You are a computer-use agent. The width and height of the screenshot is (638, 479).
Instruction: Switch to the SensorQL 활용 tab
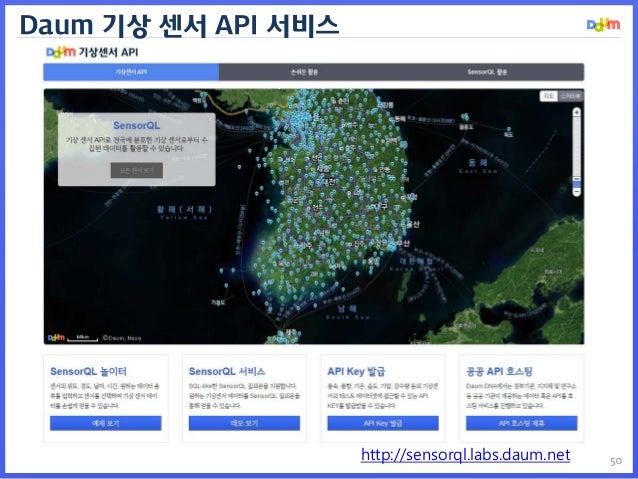point(487,72)
